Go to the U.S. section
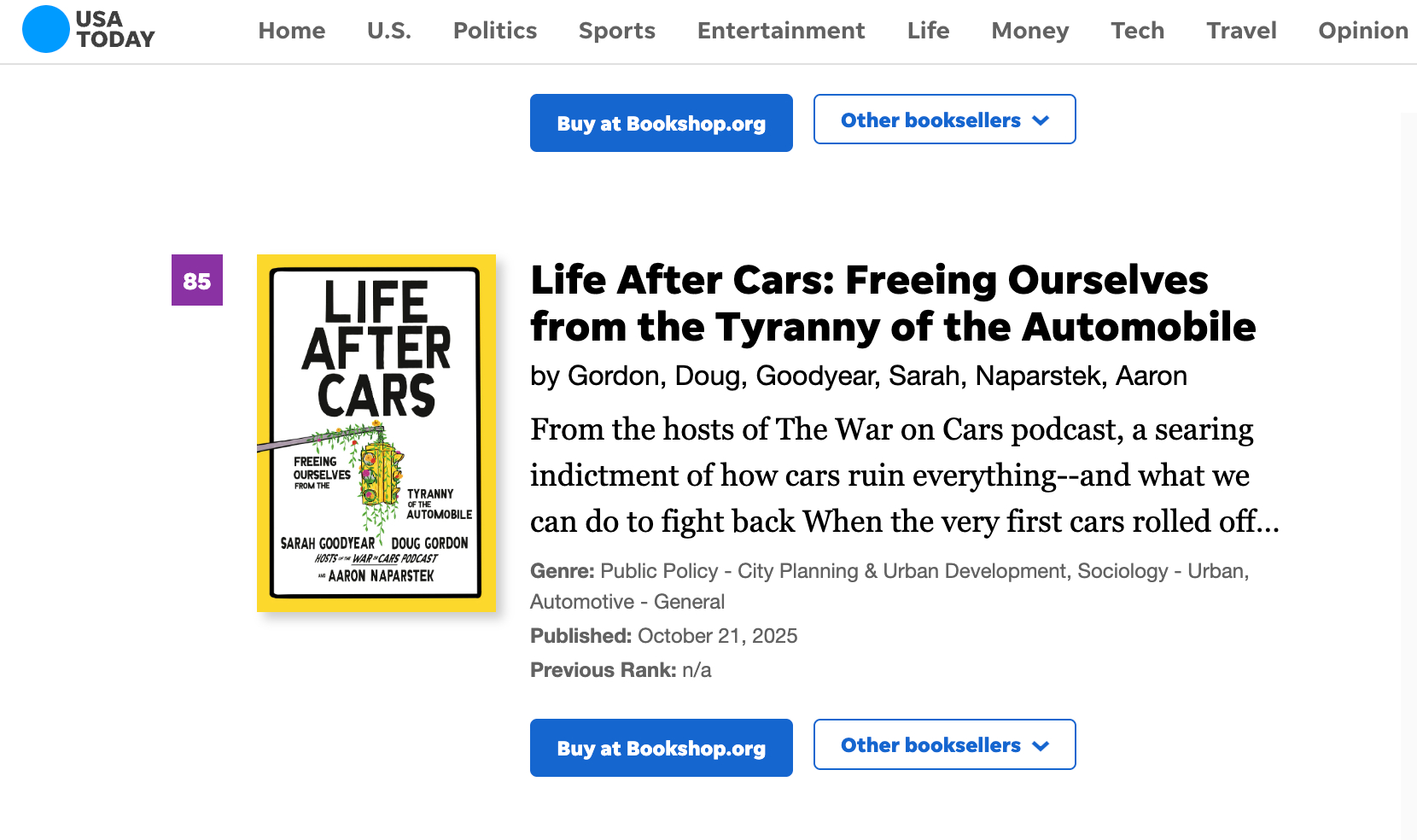Viewport: 1417px width, 840px height. (389, 31)
